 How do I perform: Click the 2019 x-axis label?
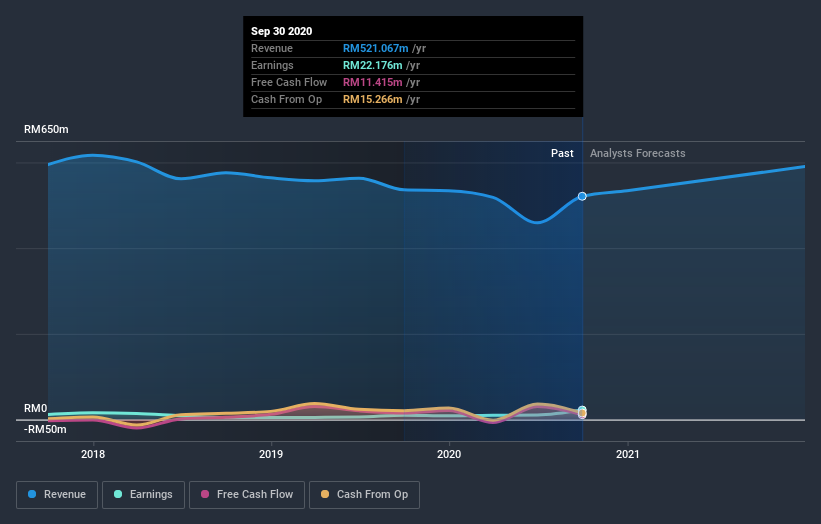pyautogui.click(x=271, y=454)
